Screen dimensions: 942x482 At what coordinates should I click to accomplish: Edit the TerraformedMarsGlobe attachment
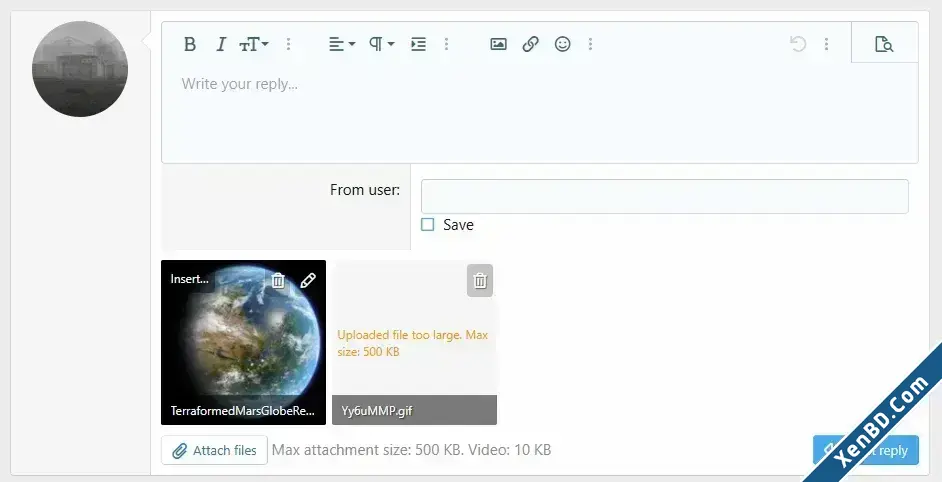pyautogui.click(x=308, y=281)
